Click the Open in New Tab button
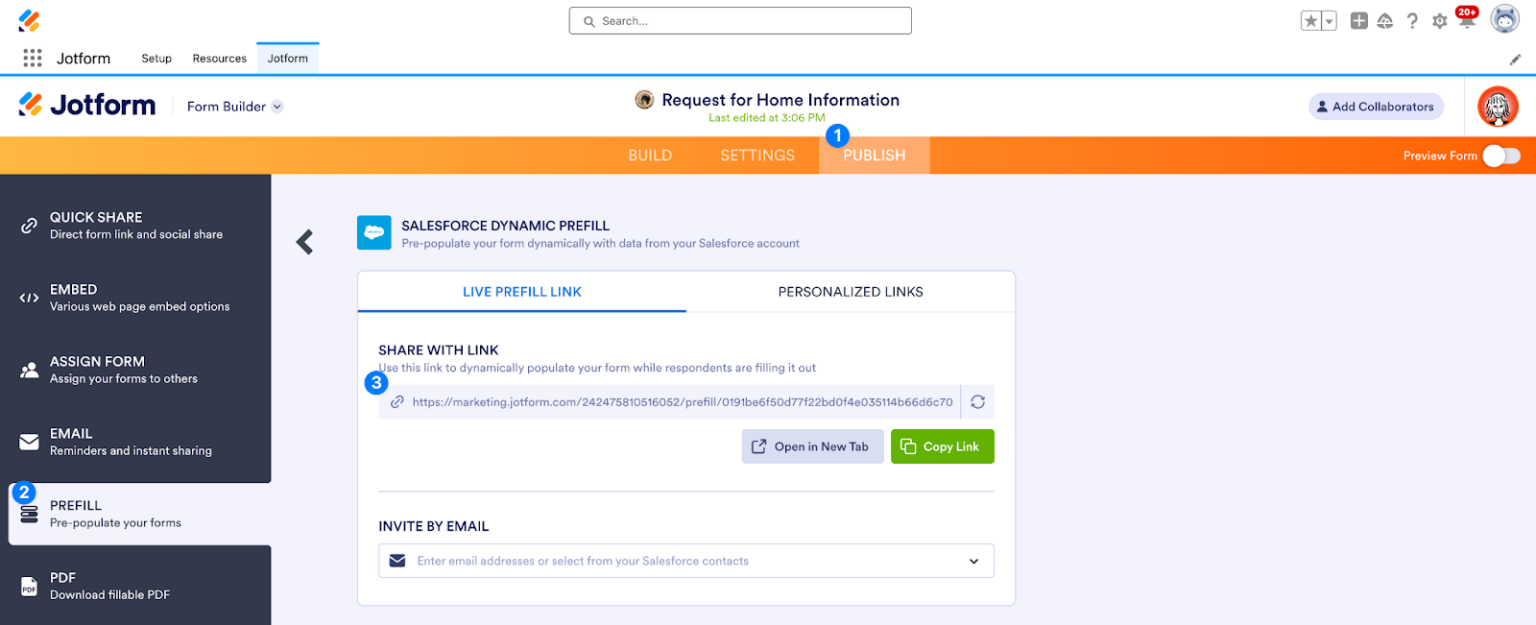The width and height of the screenshot is (1536, 625). click(x=812, y=446)
